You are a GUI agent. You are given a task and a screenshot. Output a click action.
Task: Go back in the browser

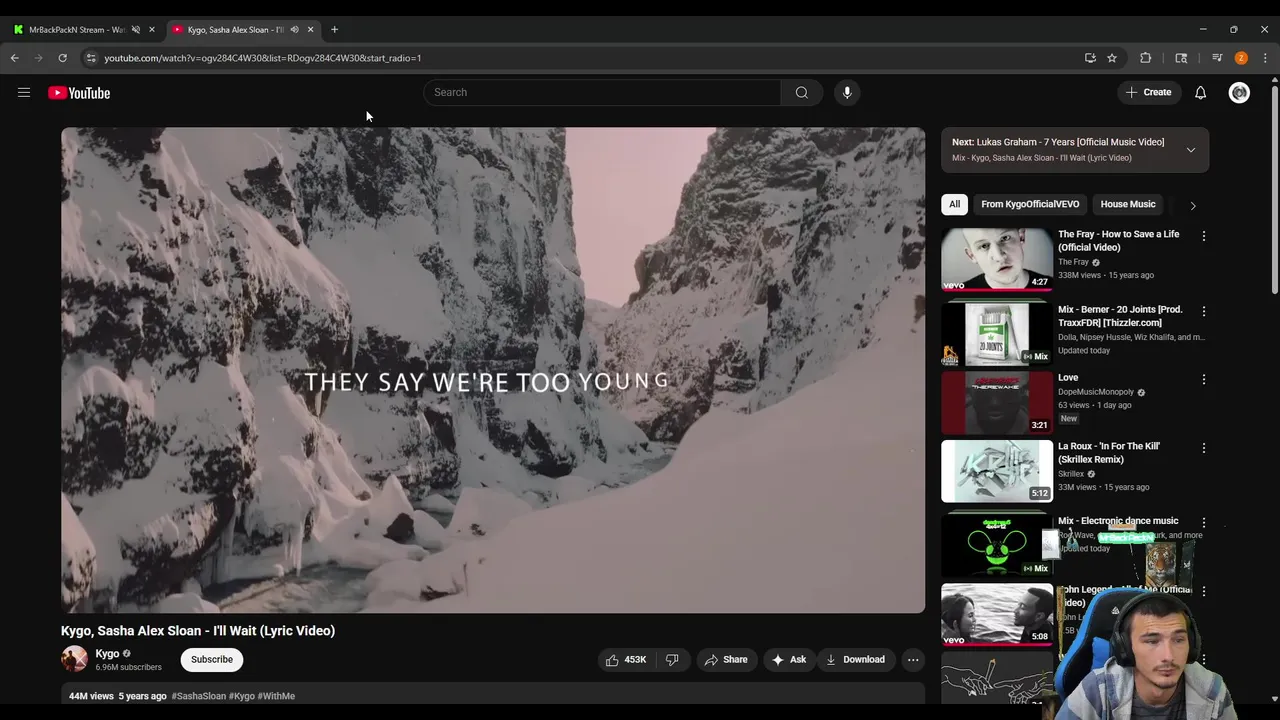click(x=15, y=58)
